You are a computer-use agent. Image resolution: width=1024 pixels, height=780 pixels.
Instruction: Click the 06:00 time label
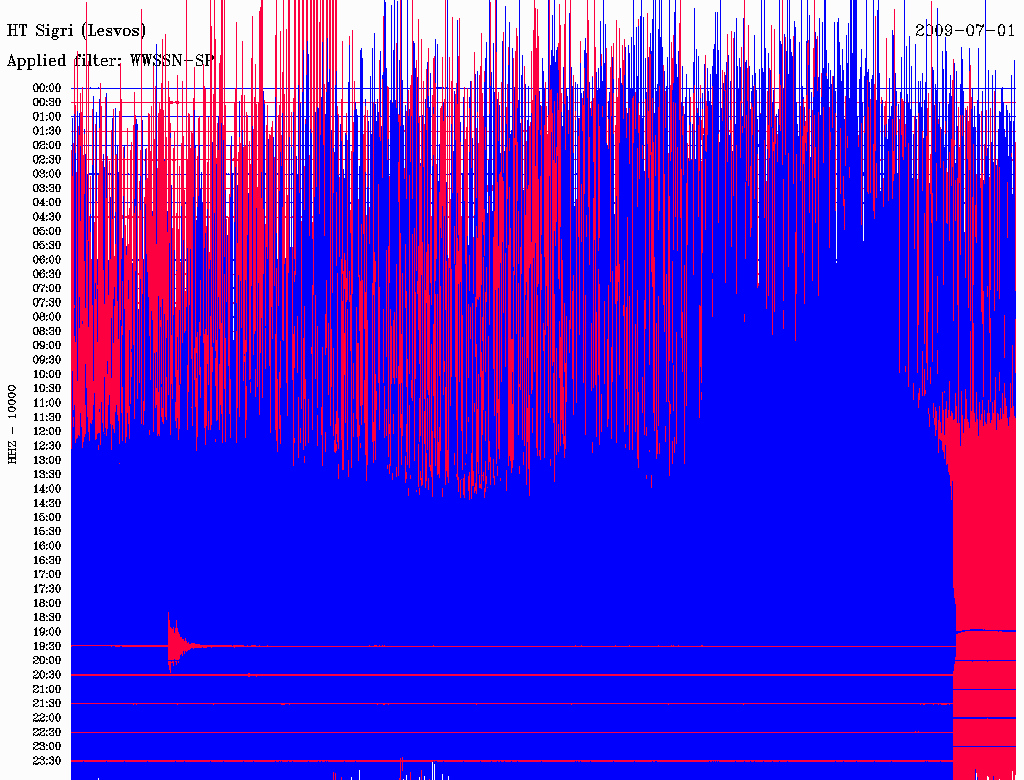pos(47,260)
